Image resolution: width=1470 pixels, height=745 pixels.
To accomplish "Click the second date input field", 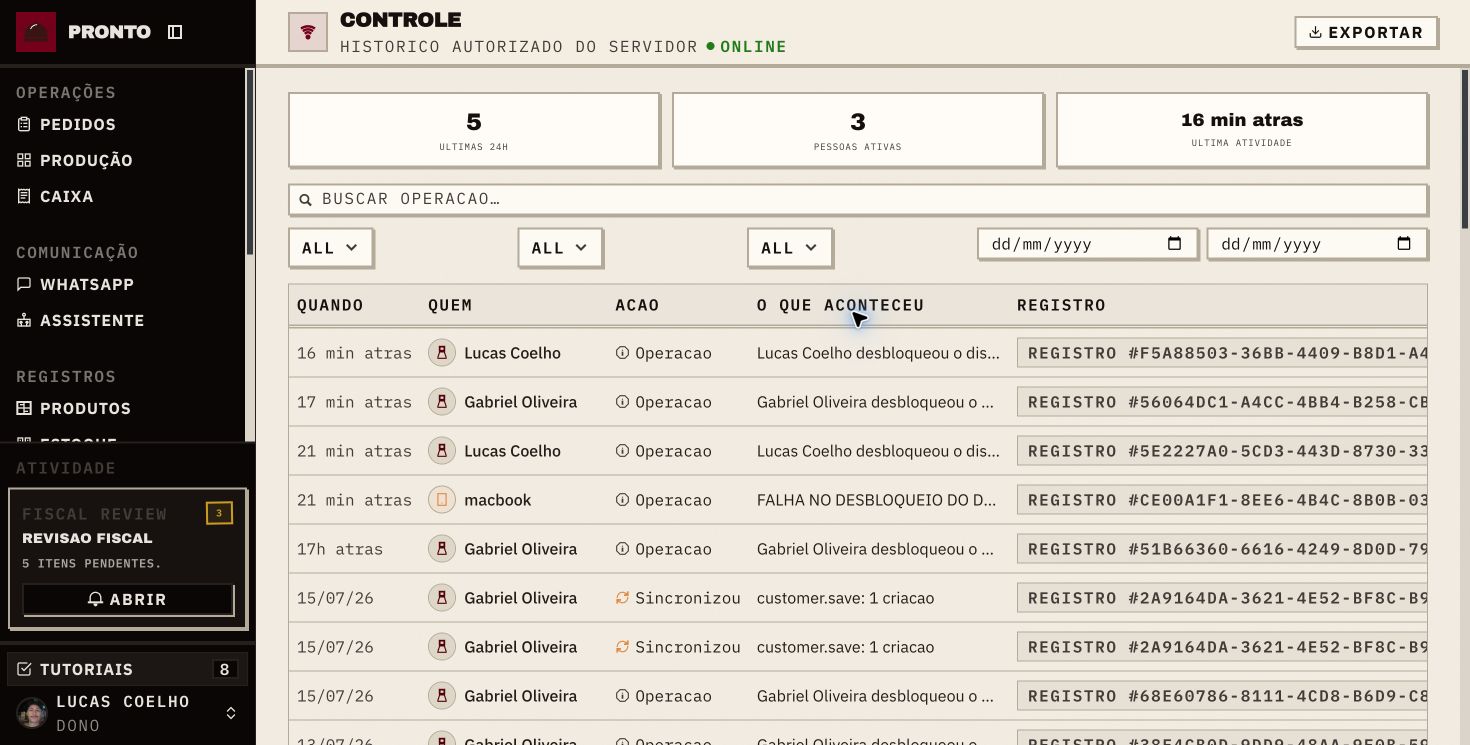I will point(1317,244).
